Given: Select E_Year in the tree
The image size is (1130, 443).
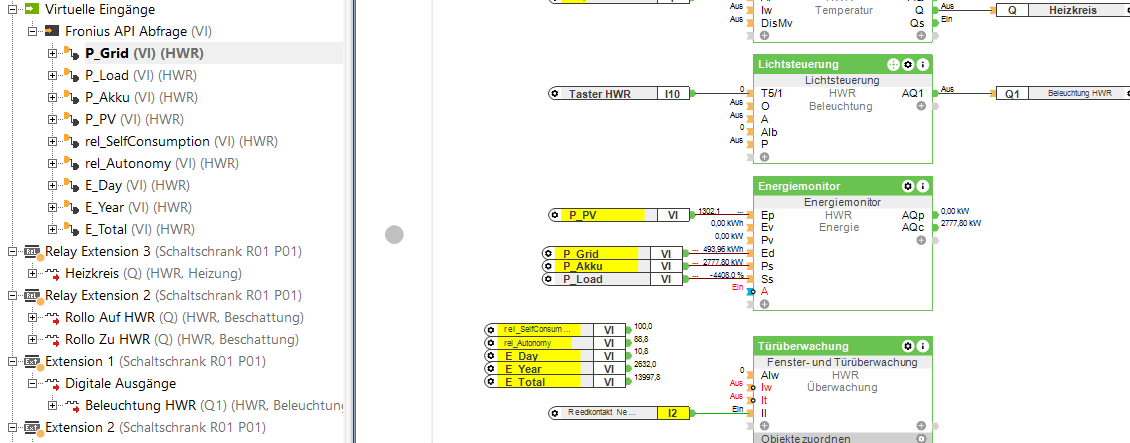Looking at the screenshot, I should click(141, 207).
